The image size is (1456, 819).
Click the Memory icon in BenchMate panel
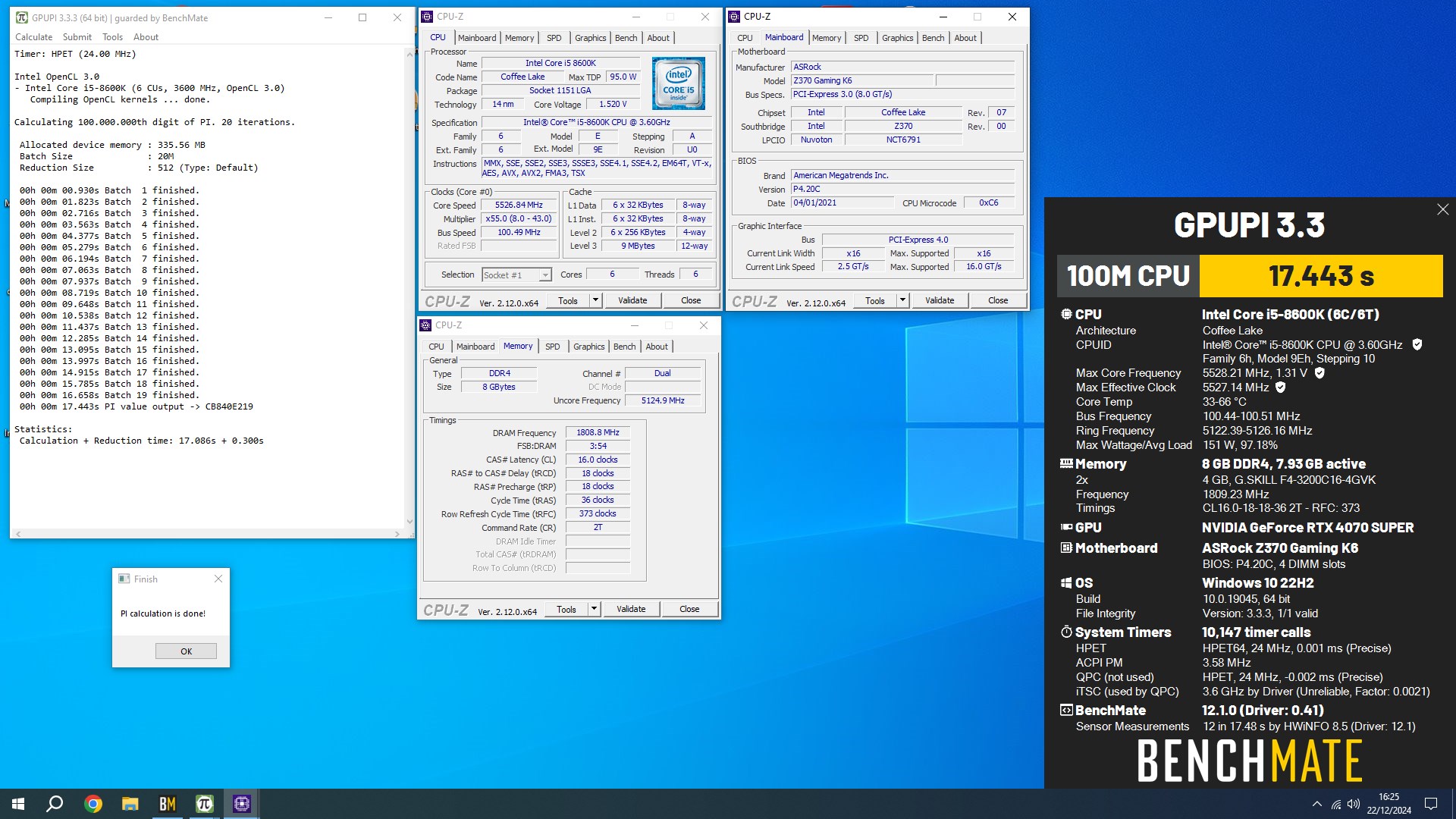pyautogui.click(x=1066, y=463)
